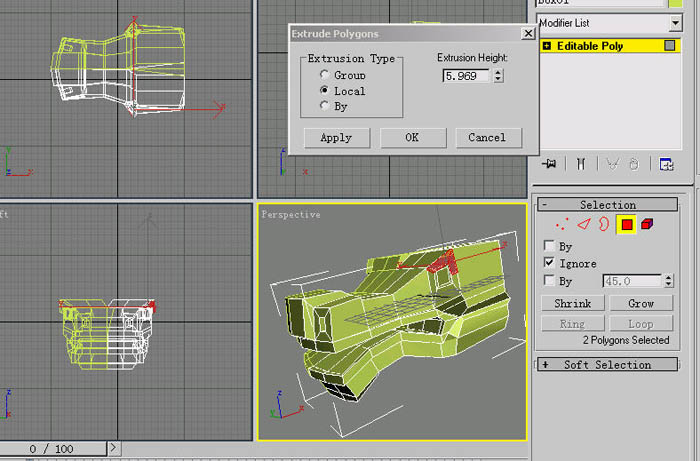Select Vertex sub-object level icon
Image resolution: width=700 pixels, height=461 pixels.
point(562,224)
